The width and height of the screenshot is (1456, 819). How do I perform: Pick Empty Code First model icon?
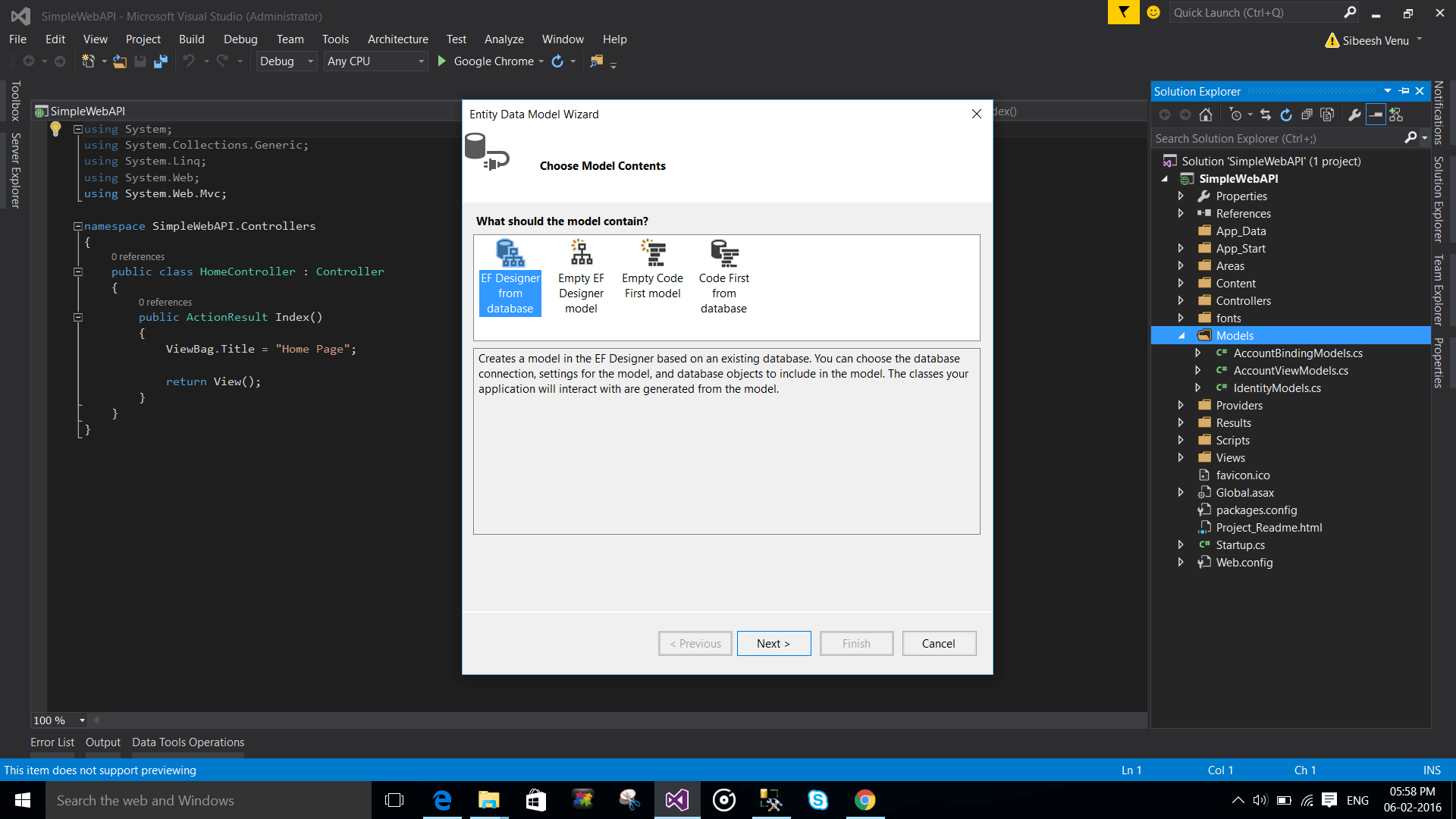(x=653, y=253)
